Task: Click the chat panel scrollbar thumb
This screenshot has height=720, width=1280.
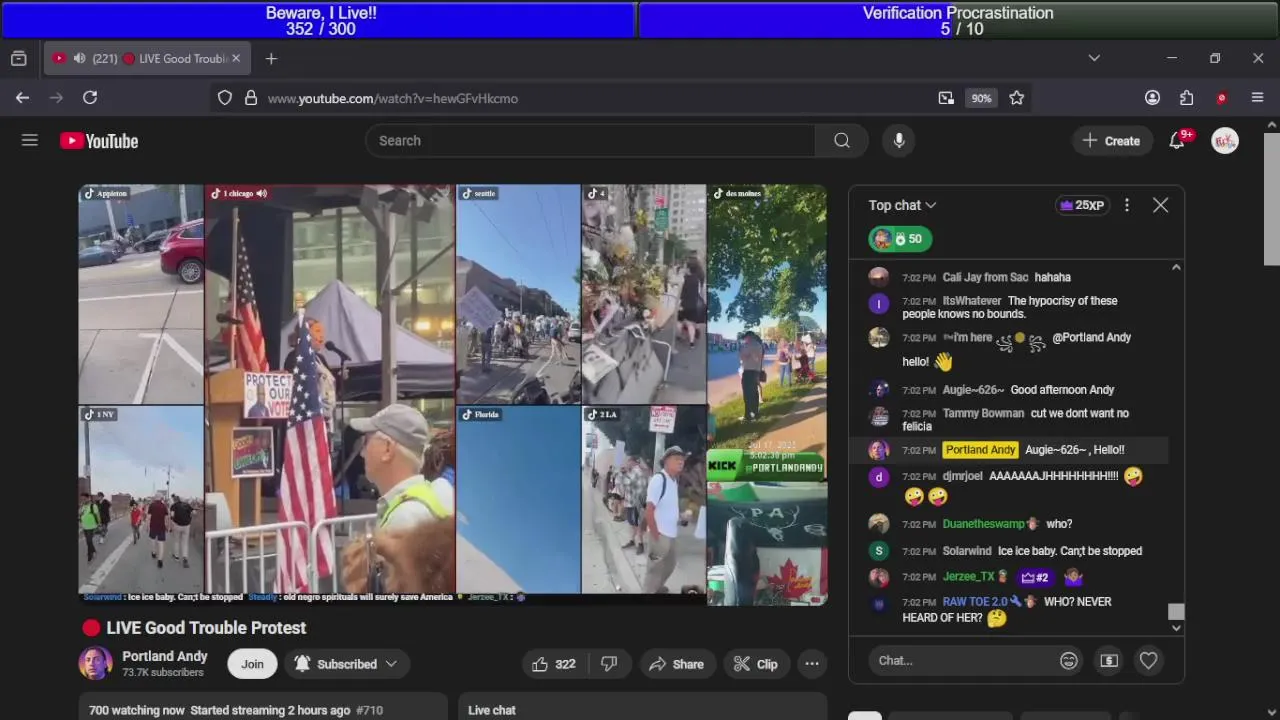Action: [1176, 612]
